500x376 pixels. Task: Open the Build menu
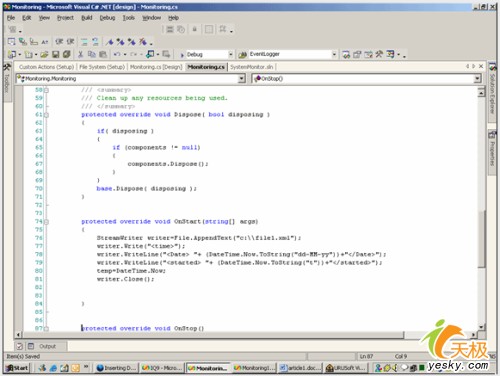click(87, 18)
